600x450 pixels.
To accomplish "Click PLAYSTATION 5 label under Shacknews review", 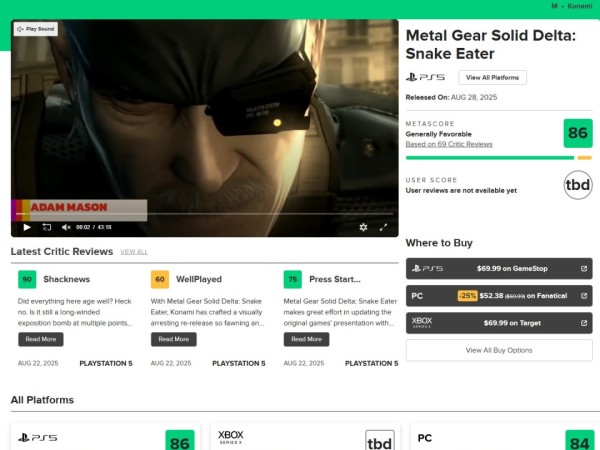I will click(106, 364).
